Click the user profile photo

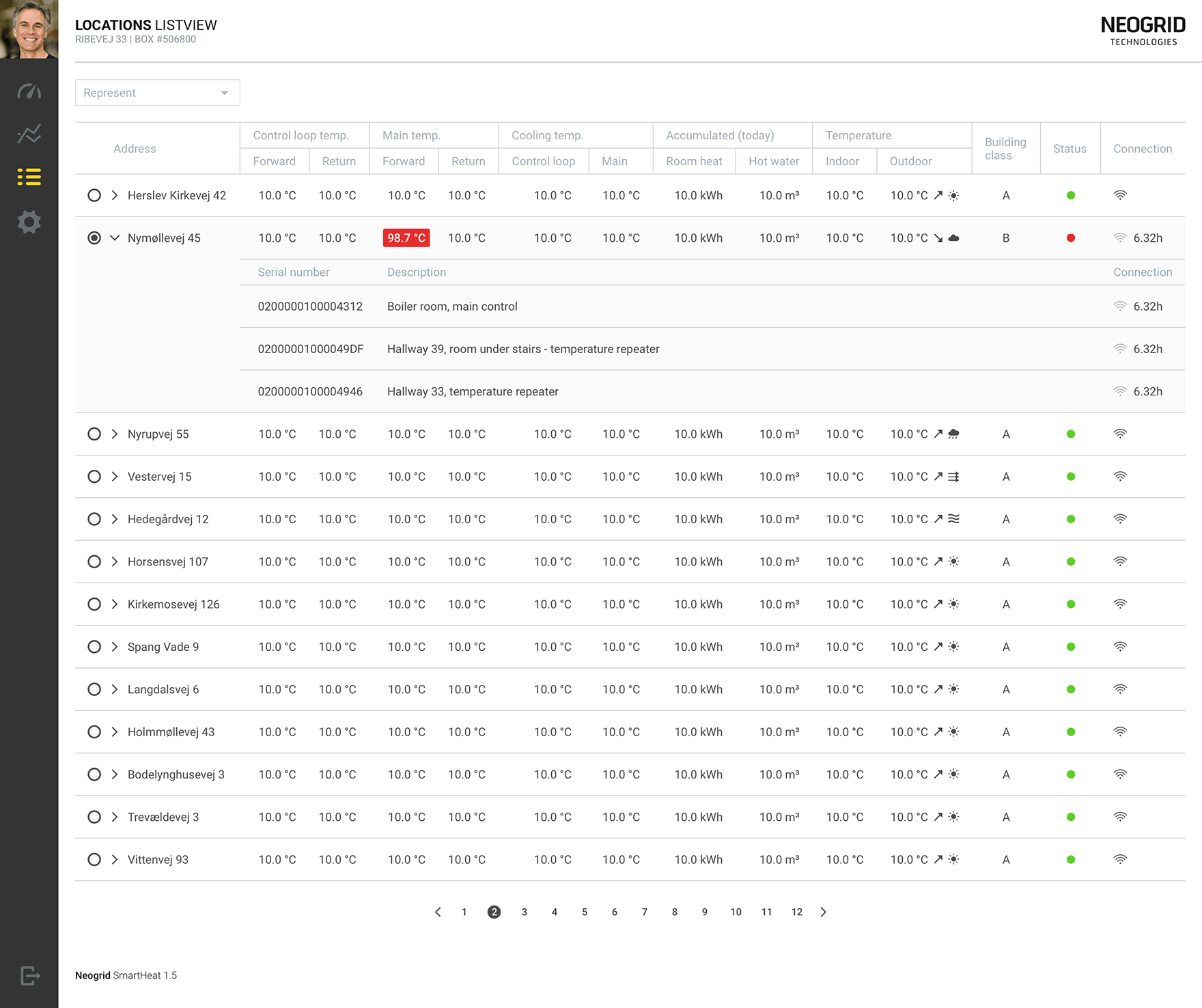pos(29,29)
